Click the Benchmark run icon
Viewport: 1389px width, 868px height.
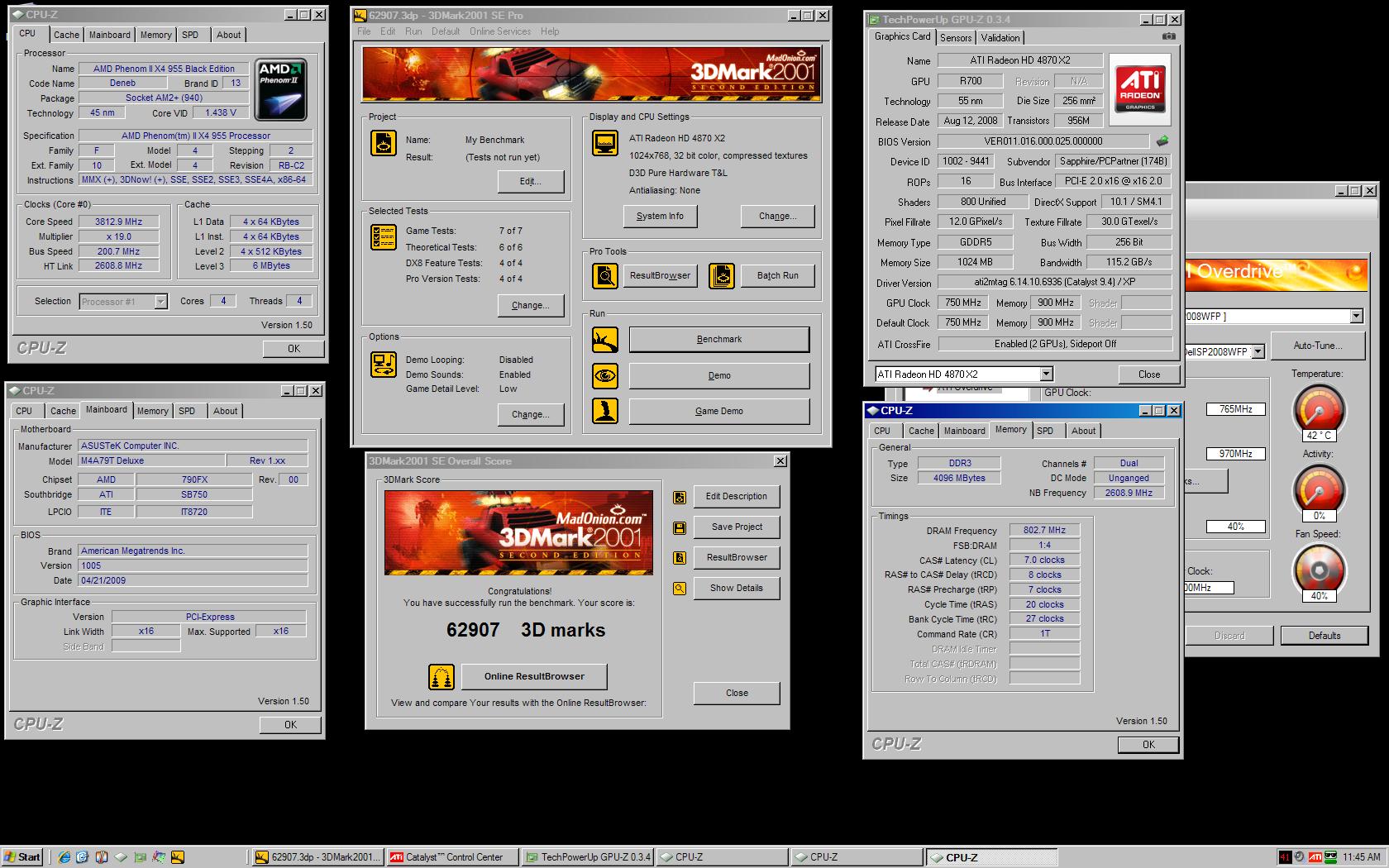[605, 339]
